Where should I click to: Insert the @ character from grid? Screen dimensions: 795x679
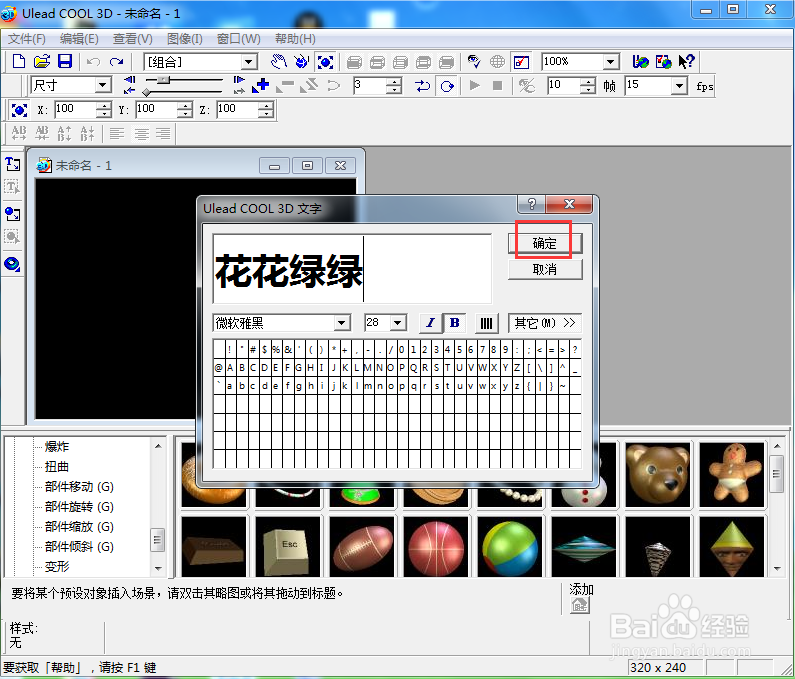tap(219, 368)
